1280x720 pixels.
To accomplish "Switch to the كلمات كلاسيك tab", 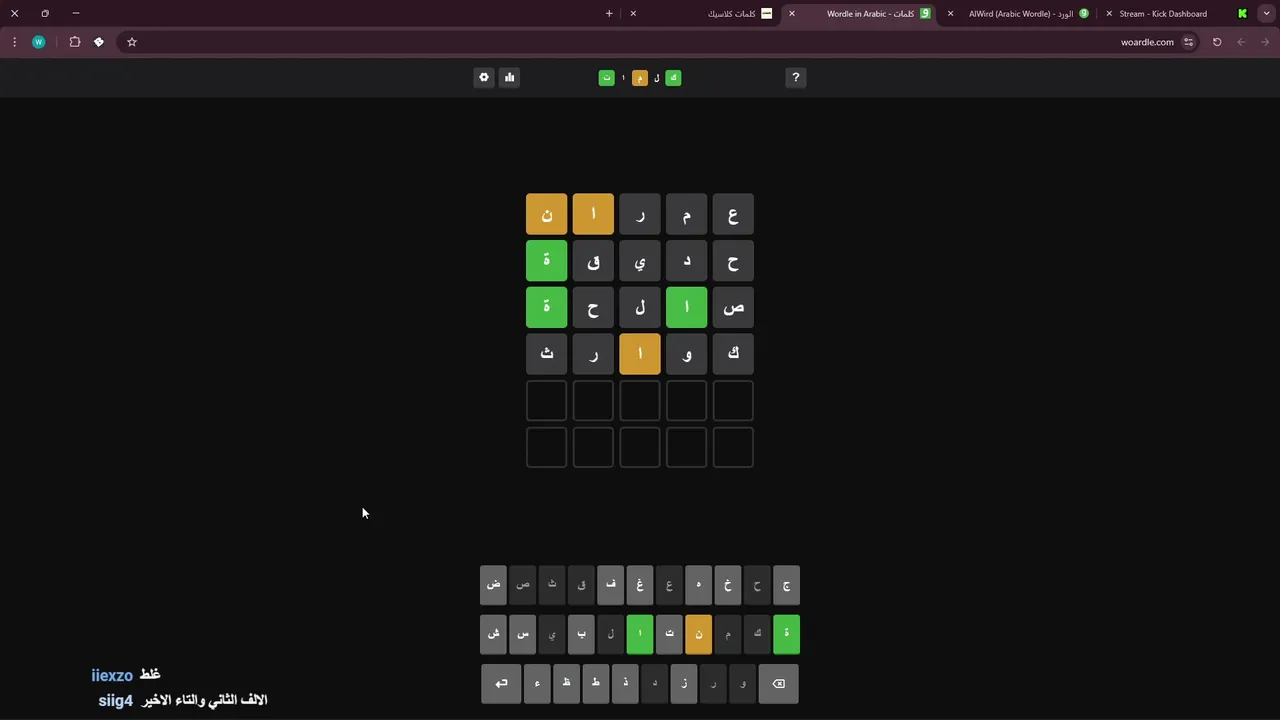I will [702, 14].
